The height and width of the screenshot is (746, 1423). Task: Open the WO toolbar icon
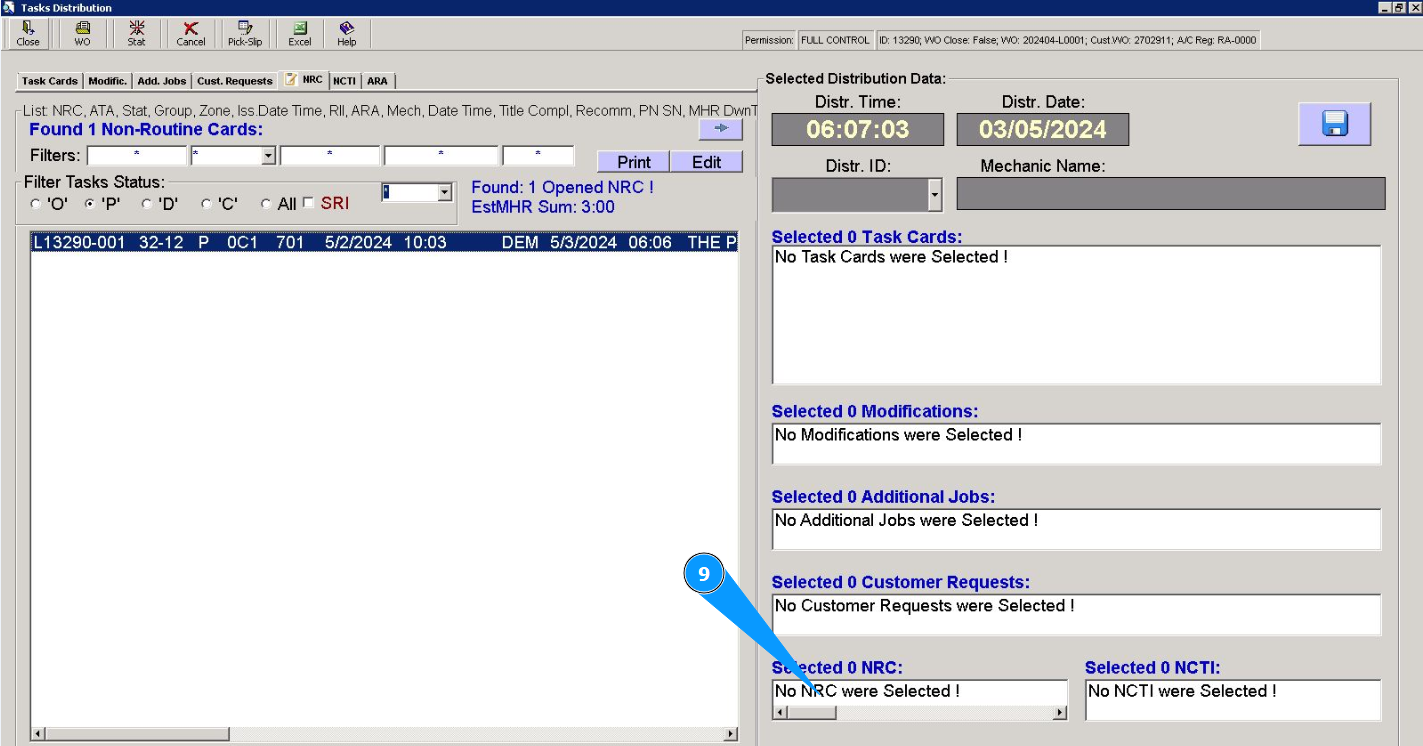82,34
